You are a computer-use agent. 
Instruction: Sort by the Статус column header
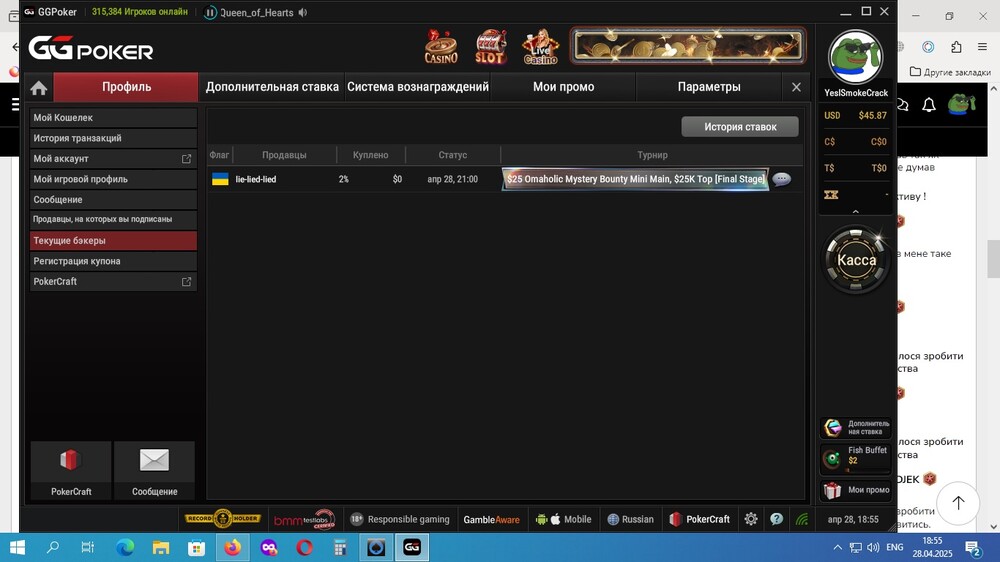452,155
